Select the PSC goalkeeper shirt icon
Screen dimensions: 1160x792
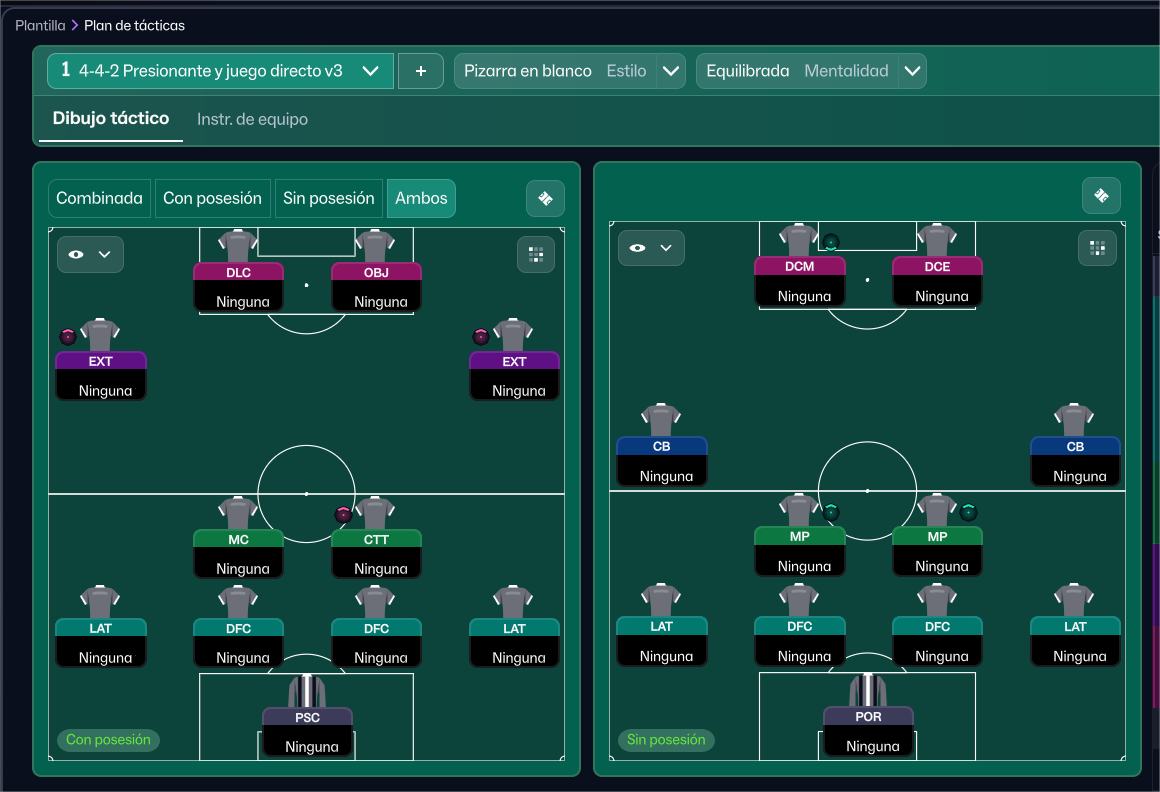[x=308, y=691]
